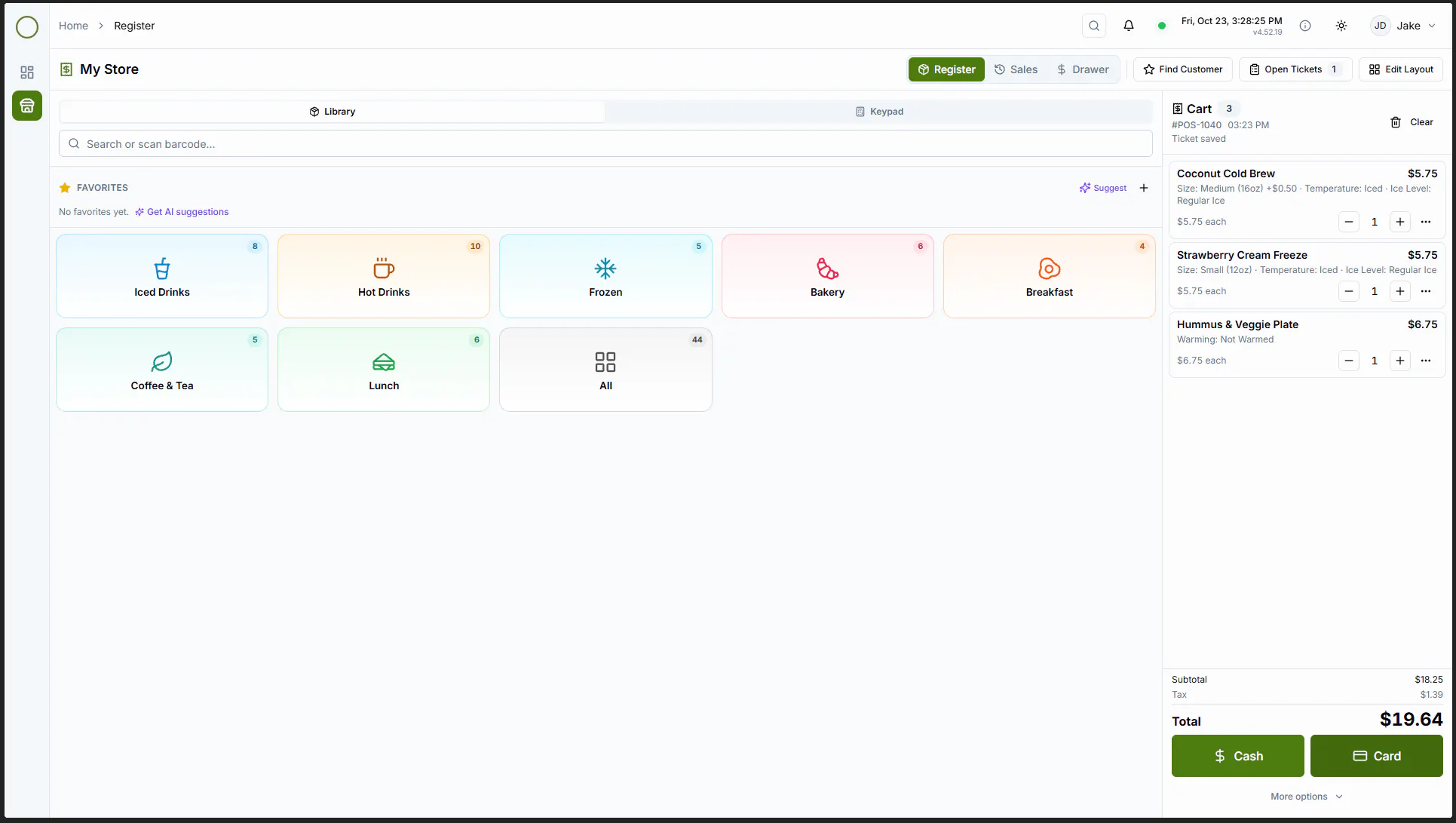The width and height of the screenshot is (1456, 823).
Task: Switch to the Drawer view
Action: pyautogui.click(x=1083, y=69)
